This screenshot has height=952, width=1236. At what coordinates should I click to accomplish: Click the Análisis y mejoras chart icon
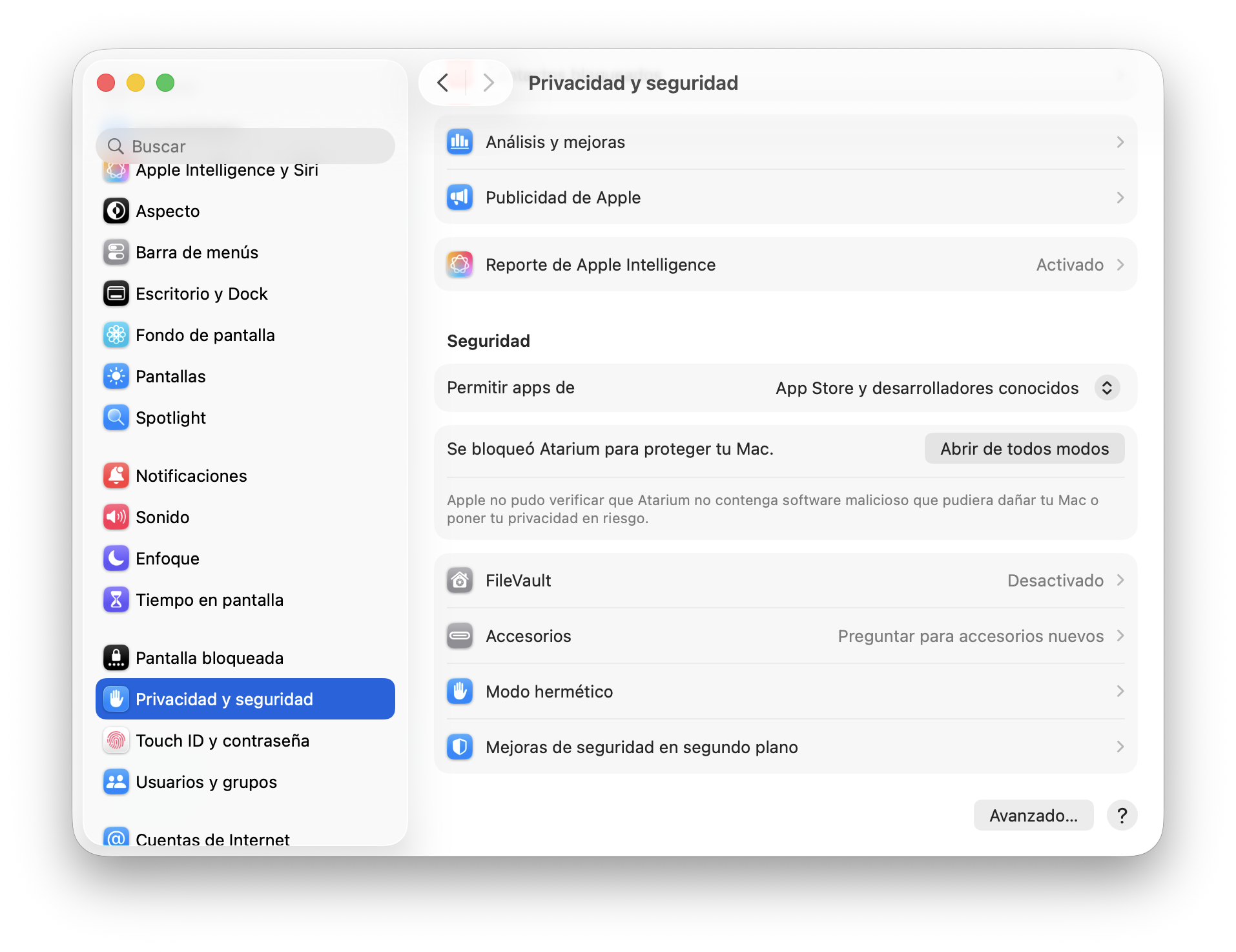pos(460,142)
